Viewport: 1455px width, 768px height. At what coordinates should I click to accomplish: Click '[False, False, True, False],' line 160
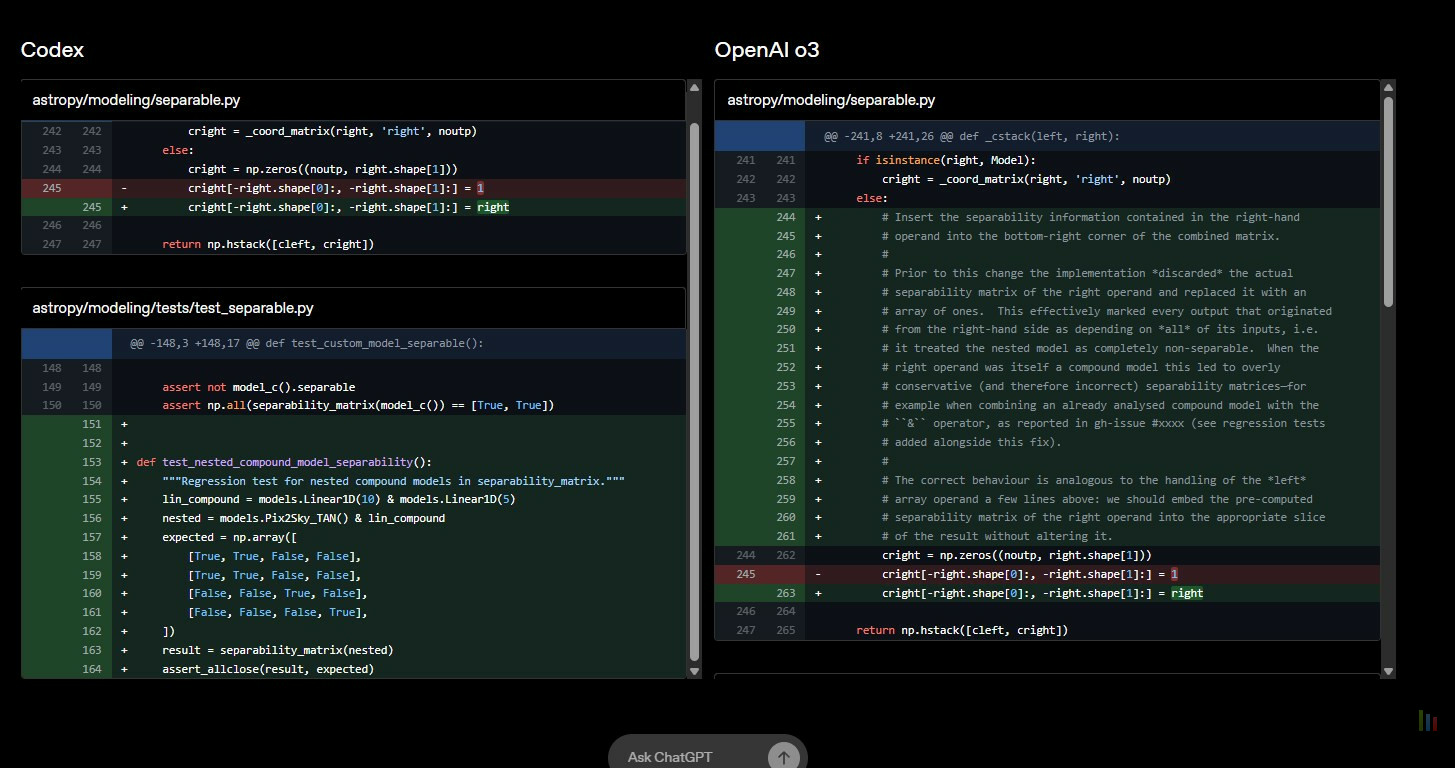(x=354, y=593)
